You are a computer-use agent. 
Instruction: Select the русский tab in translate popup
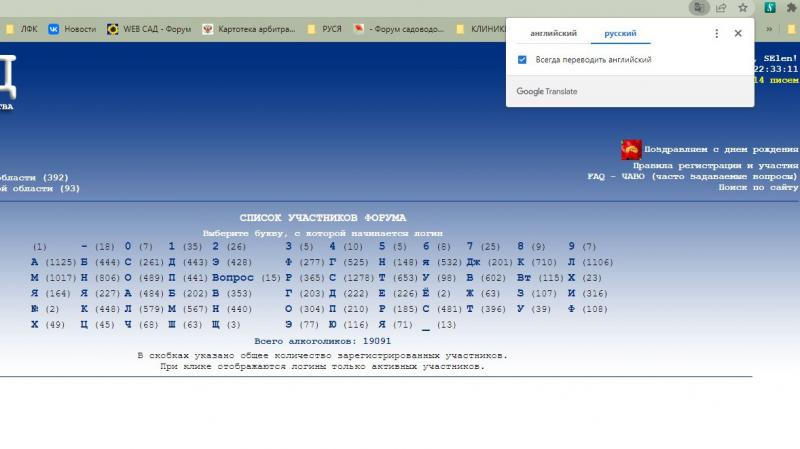point(620,34)
